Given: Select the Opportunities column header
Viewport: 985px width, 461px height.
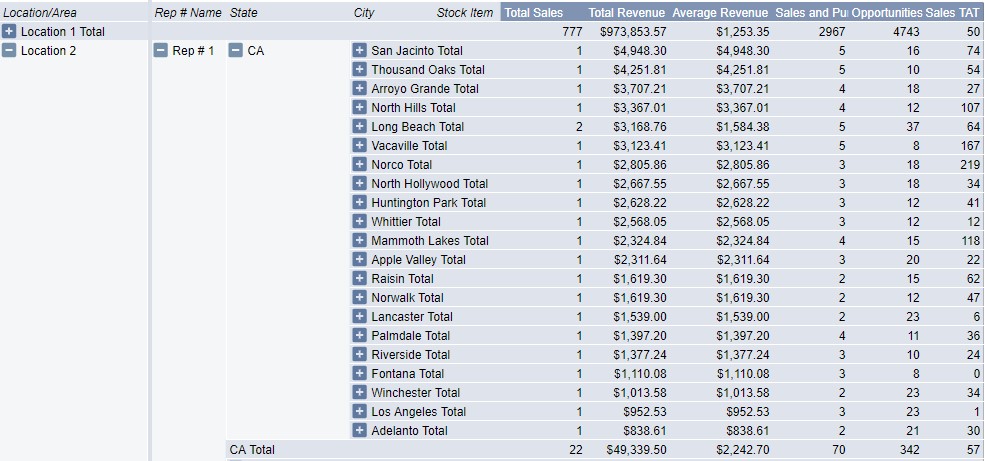Looking at the screenshot, I should [887, 12].
